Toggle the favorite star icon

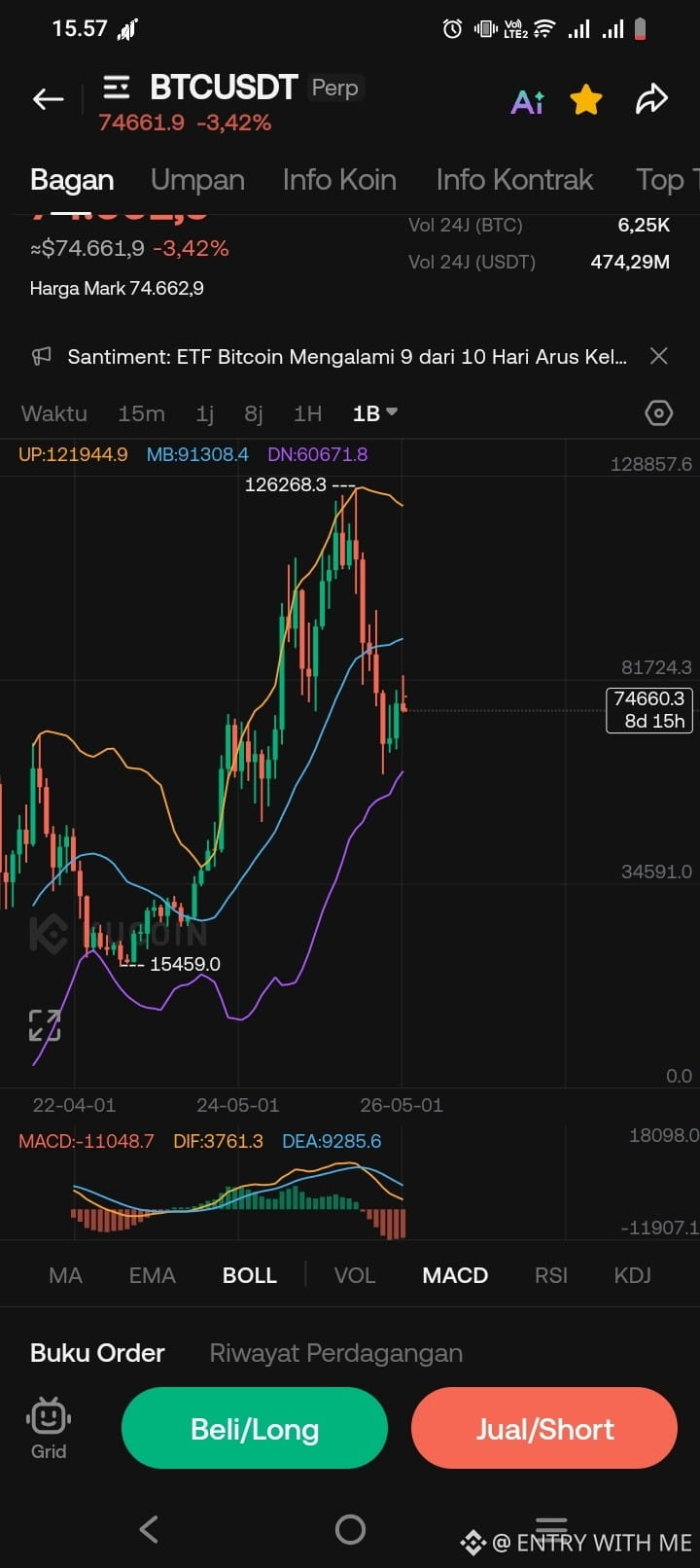(586, 99)
